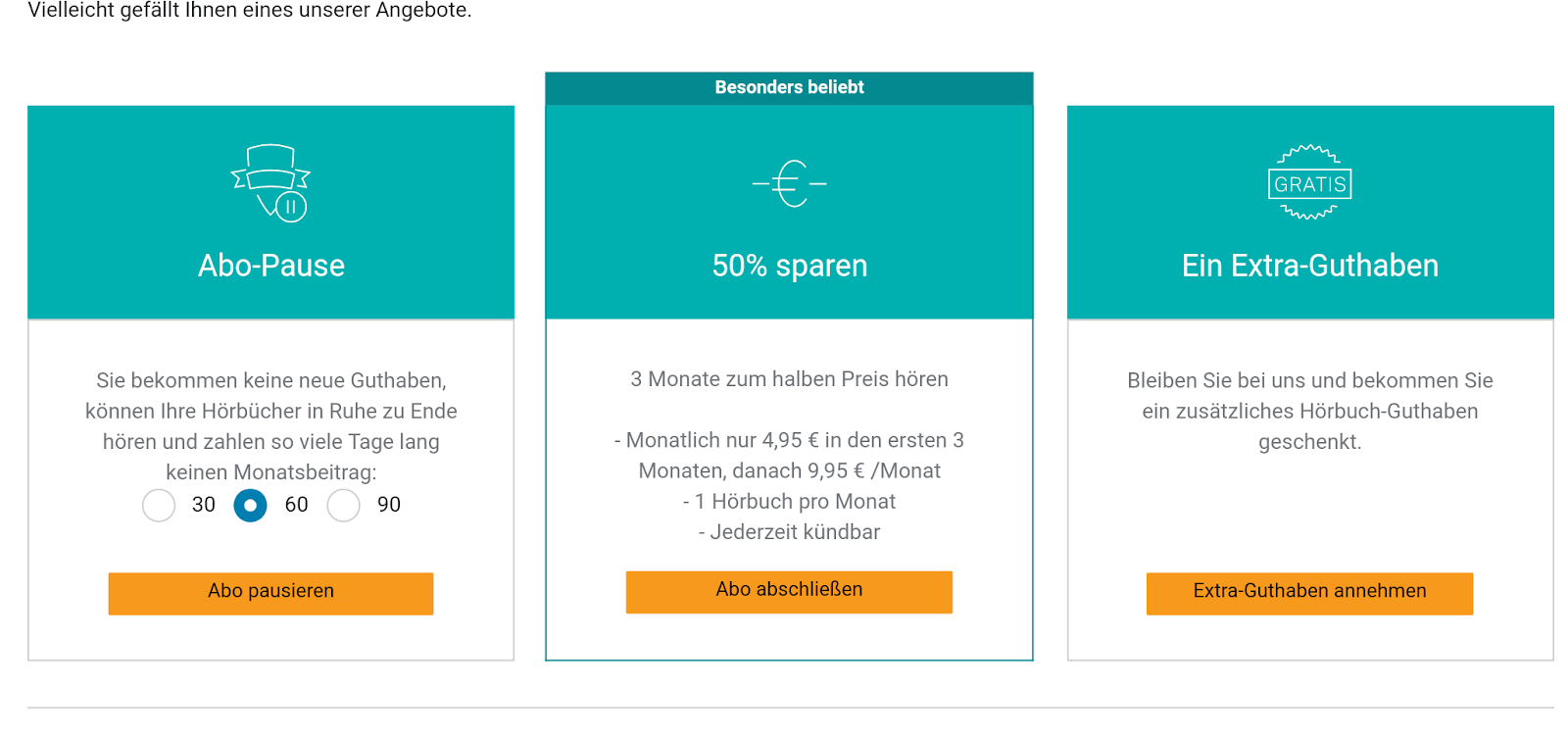The height and width of the screenshot is (738, 1568).
Task: Select the 90 days pause radio button
Action: [x=343, y=506]
